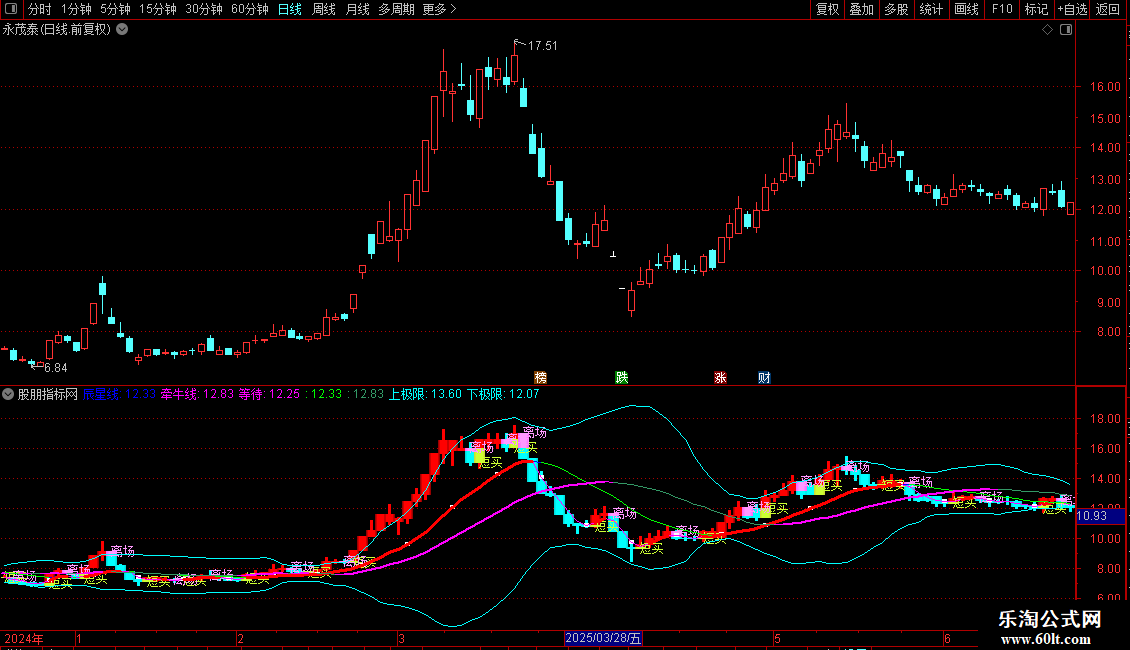
Task: Click the 2024年 label on time axis
Action: coord(24,638)
